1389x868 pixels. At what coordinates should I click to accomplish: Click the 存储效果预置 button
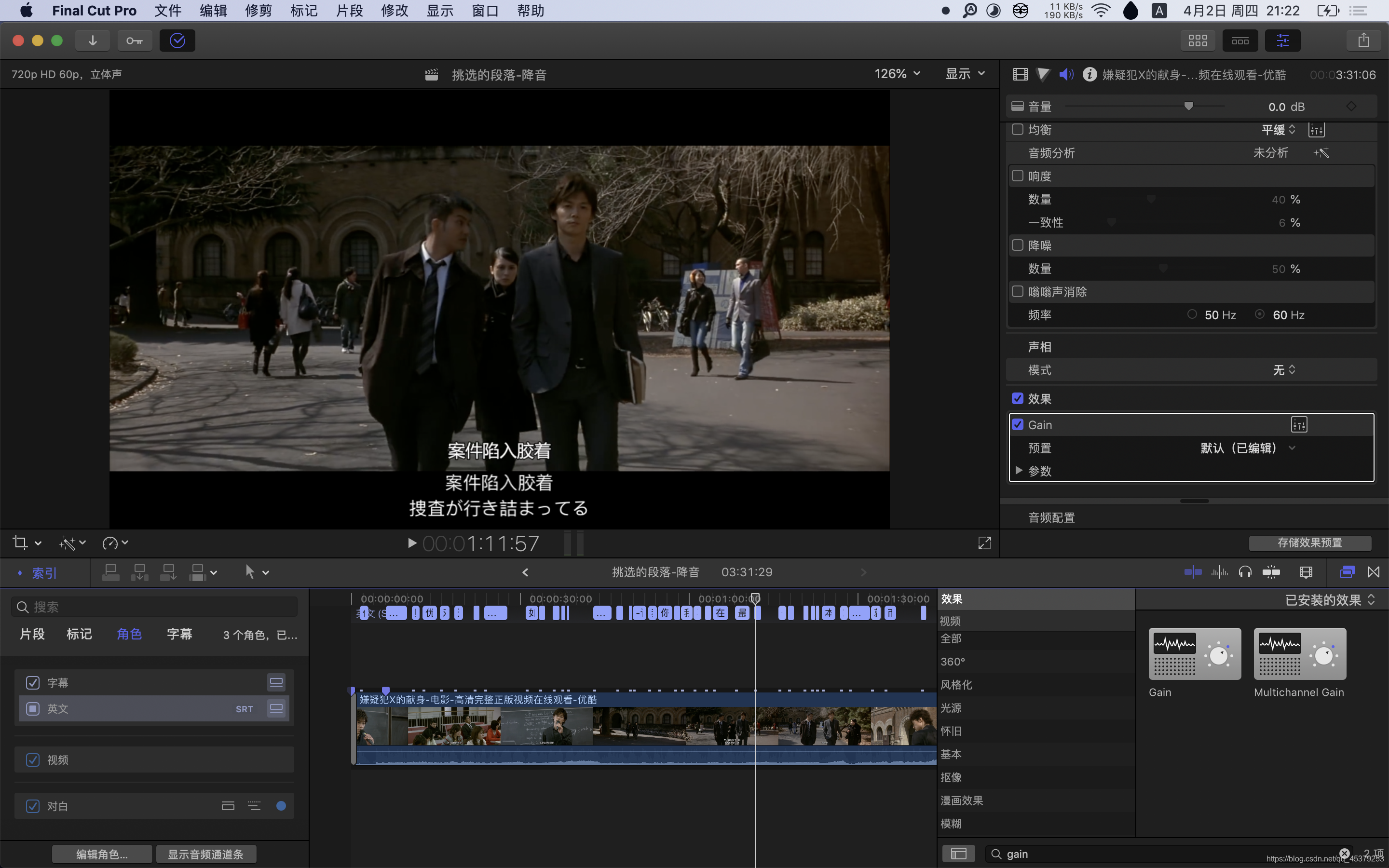coord(1310,543)
